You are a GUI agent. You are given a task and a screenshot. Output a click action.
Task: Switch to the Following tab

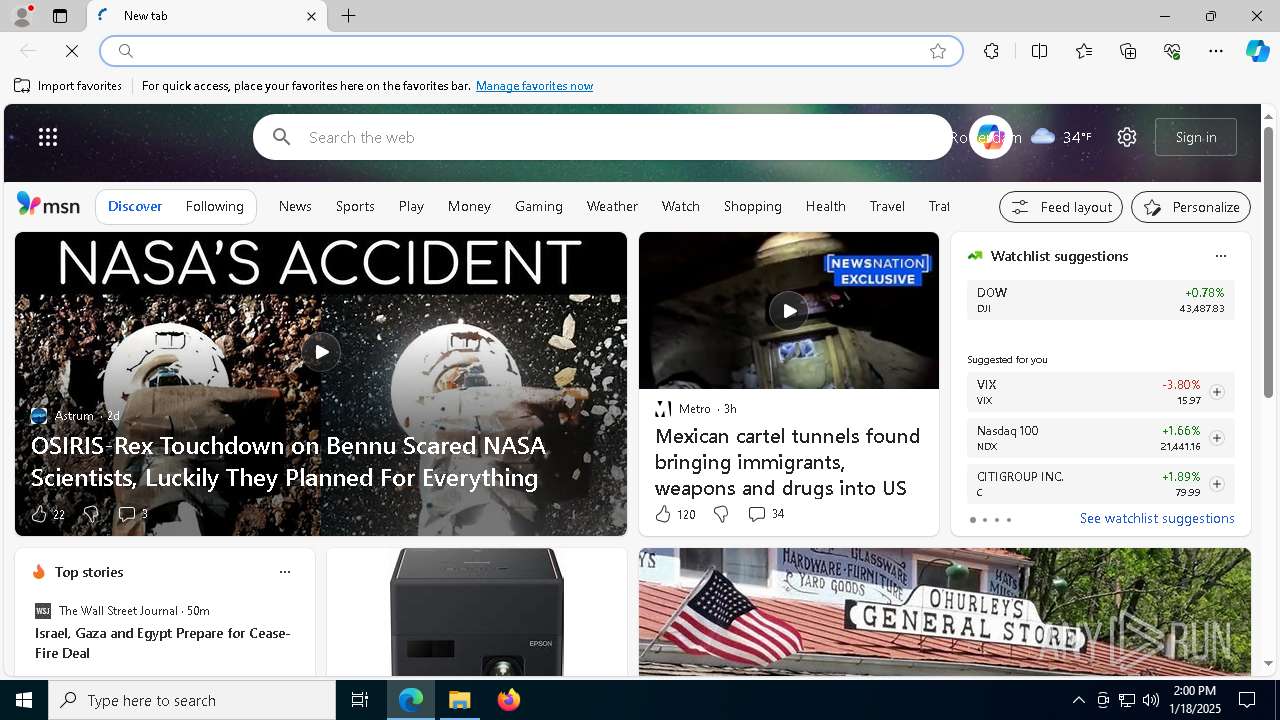pyautogui.click(x=215, y=206)
